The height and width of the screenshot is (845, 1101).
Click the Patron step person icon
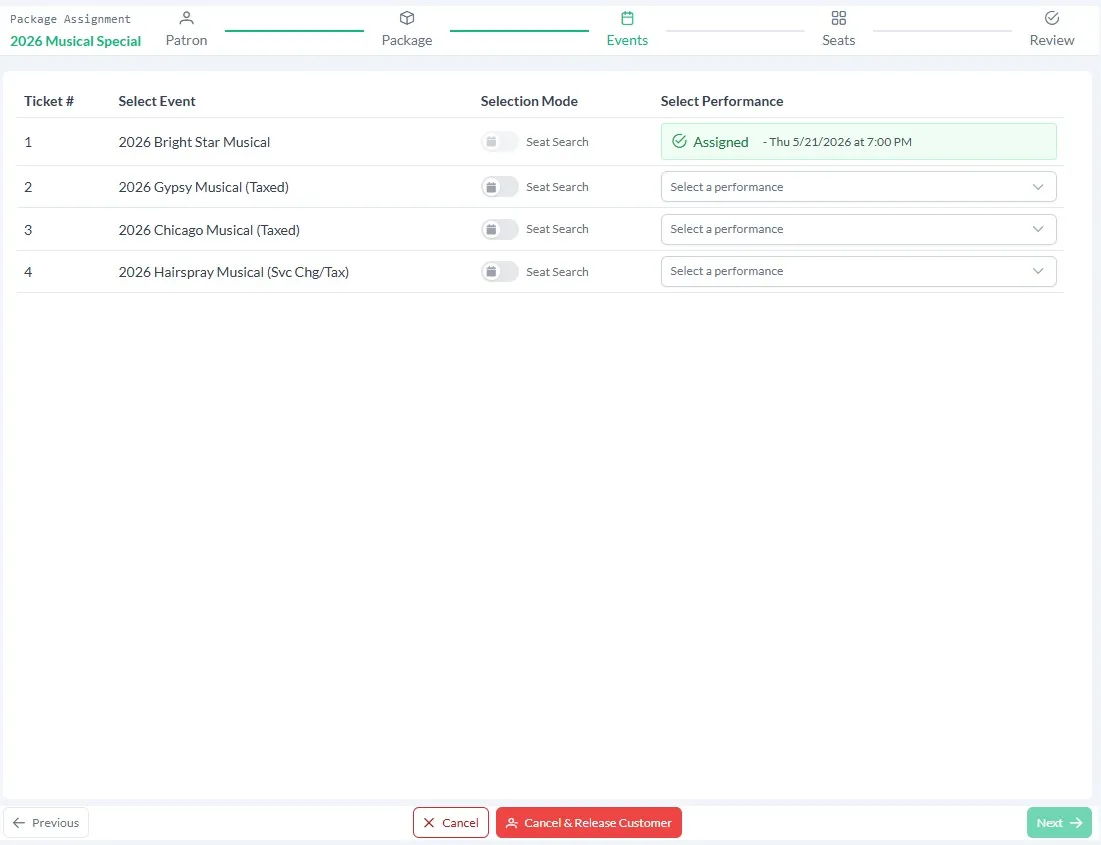pyautogui.click(x=186, y=18)
